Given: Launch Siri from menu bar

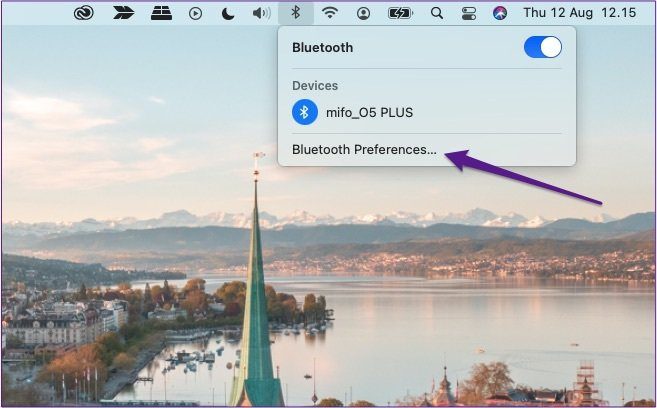Looking at the screenshot, I should pyautogui.click(x=499, y=13).
